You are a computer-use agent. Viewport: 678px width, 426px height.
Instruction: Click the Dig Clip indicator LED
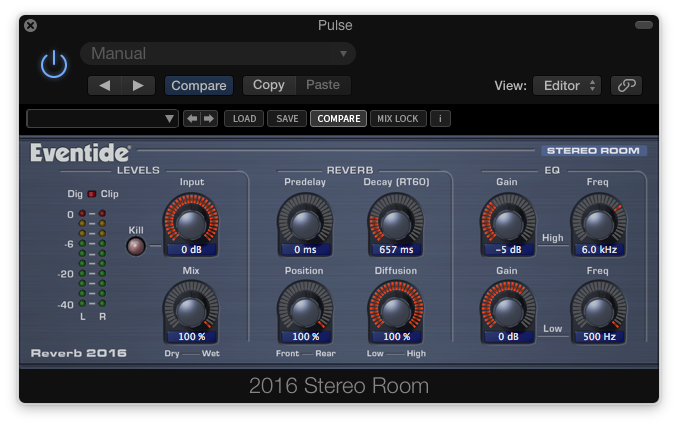tap(92, 194)
